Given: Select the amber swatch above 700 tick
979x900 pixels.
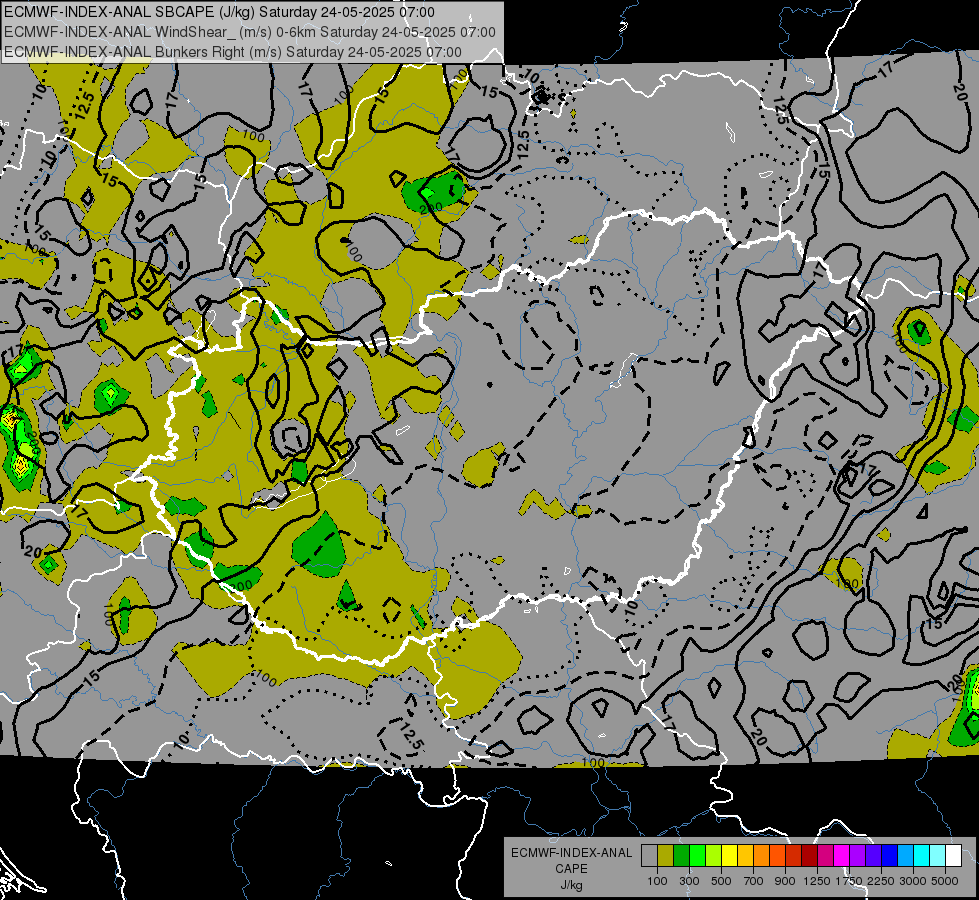Looking at the screenshot, I should [745, 855].
